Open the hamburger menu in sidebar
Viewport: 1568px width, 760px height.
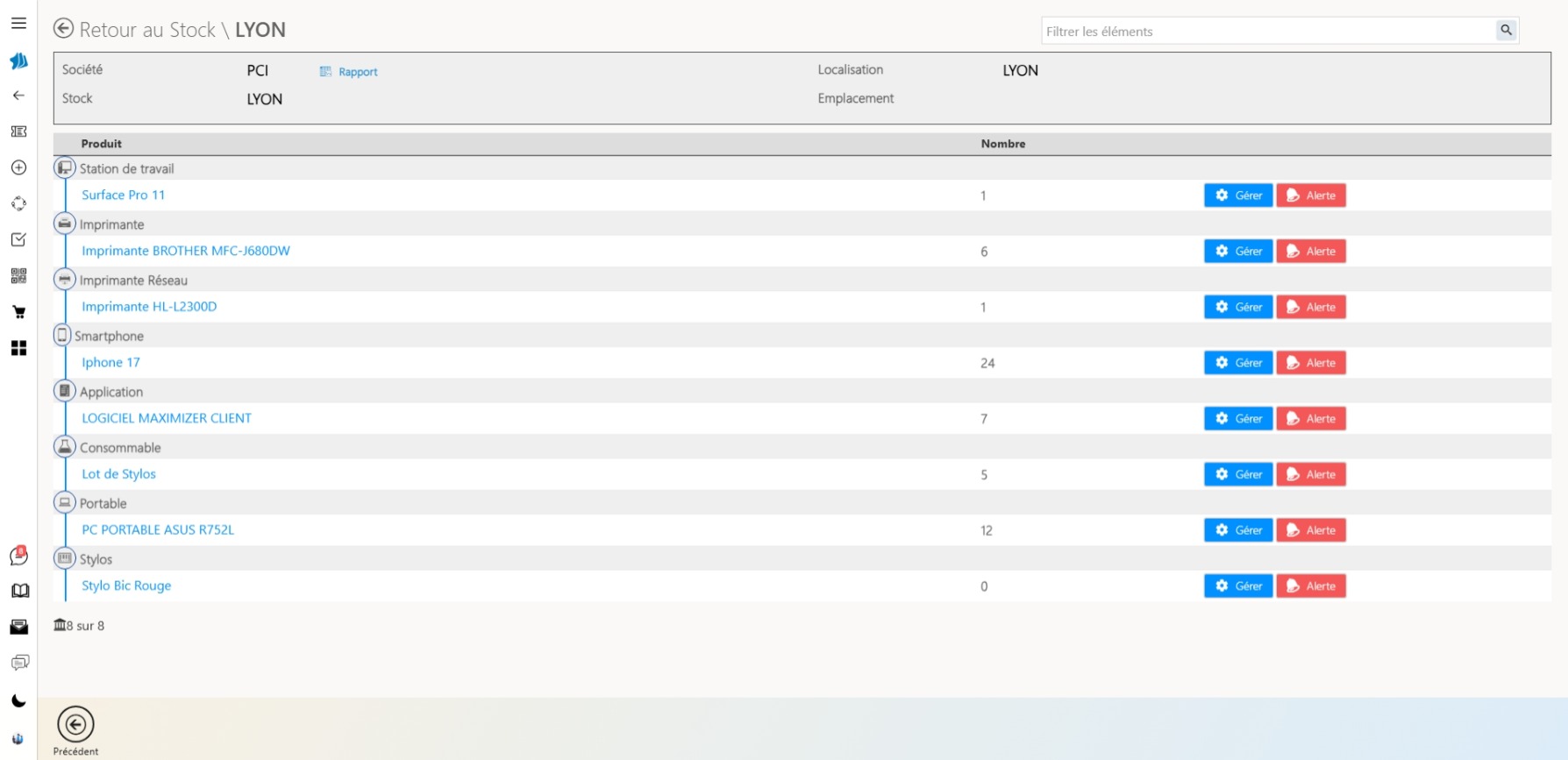click(x=18, y=24)
